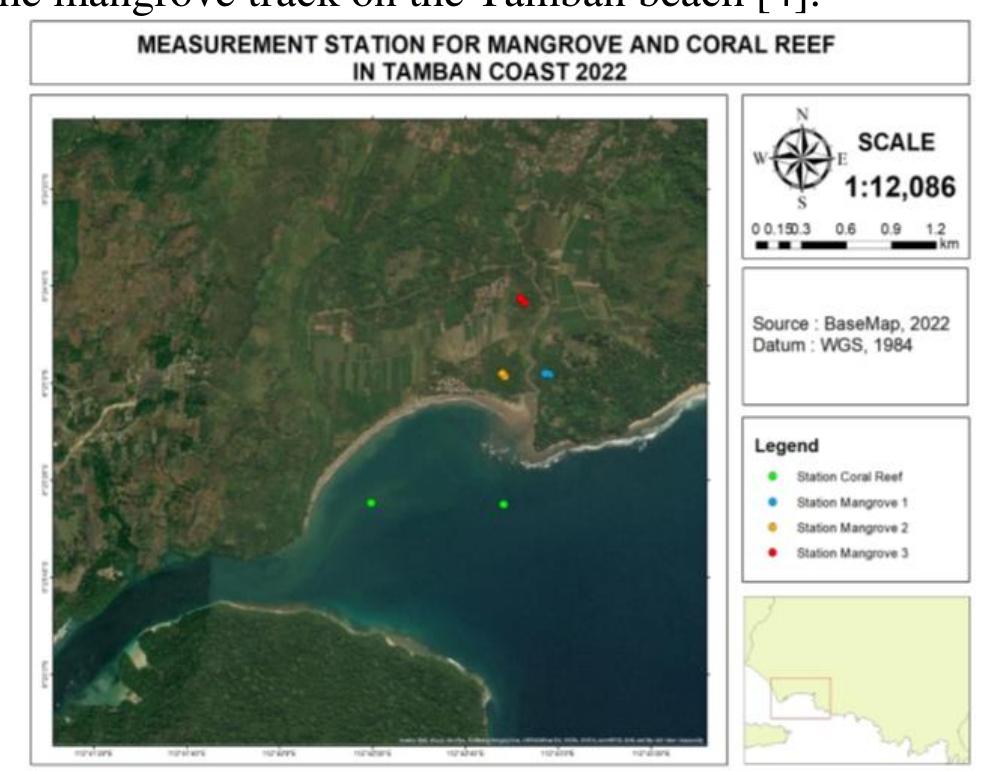Click the '1.2' label on scale bar
This screenshot has height=771, width=995.
tap(935, 229)
